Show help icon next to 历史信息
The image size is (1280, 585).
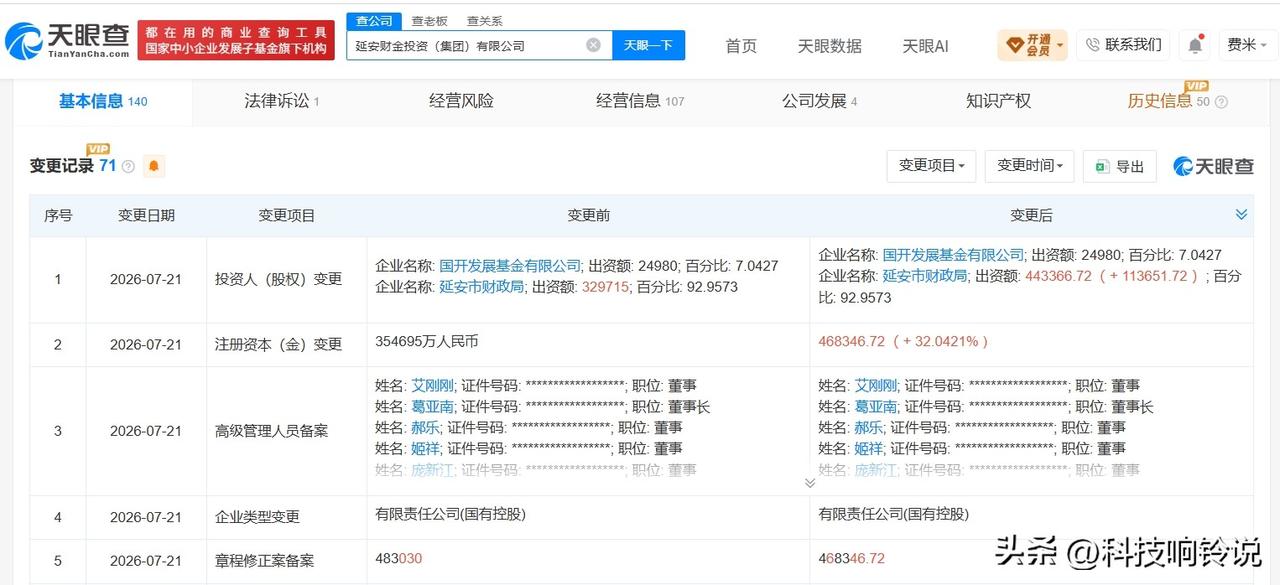click(1220, 102)
